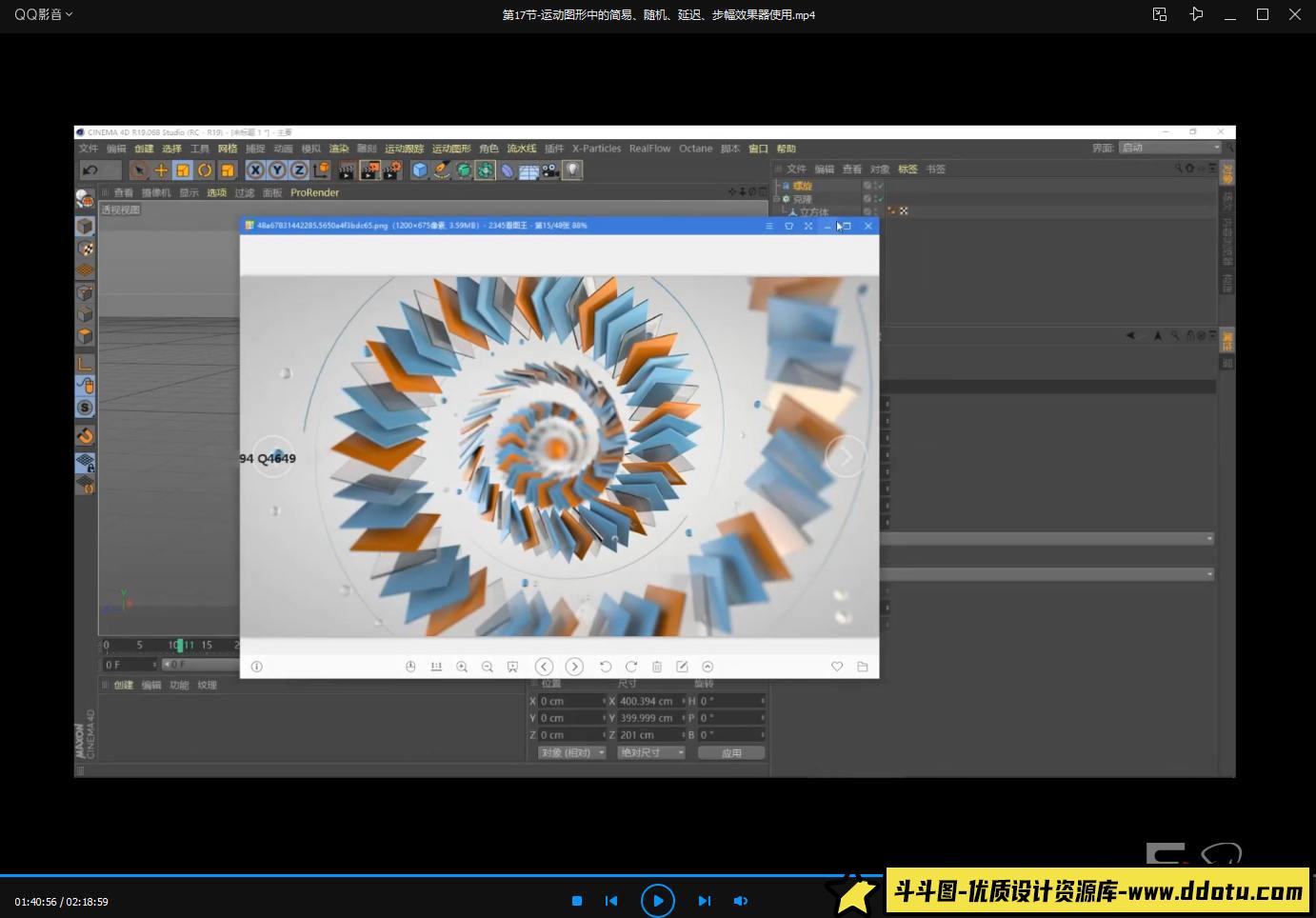The image size is (1316, 918).
Task: Rotate image clockwise in viewer
Action: tap(630, 667)
